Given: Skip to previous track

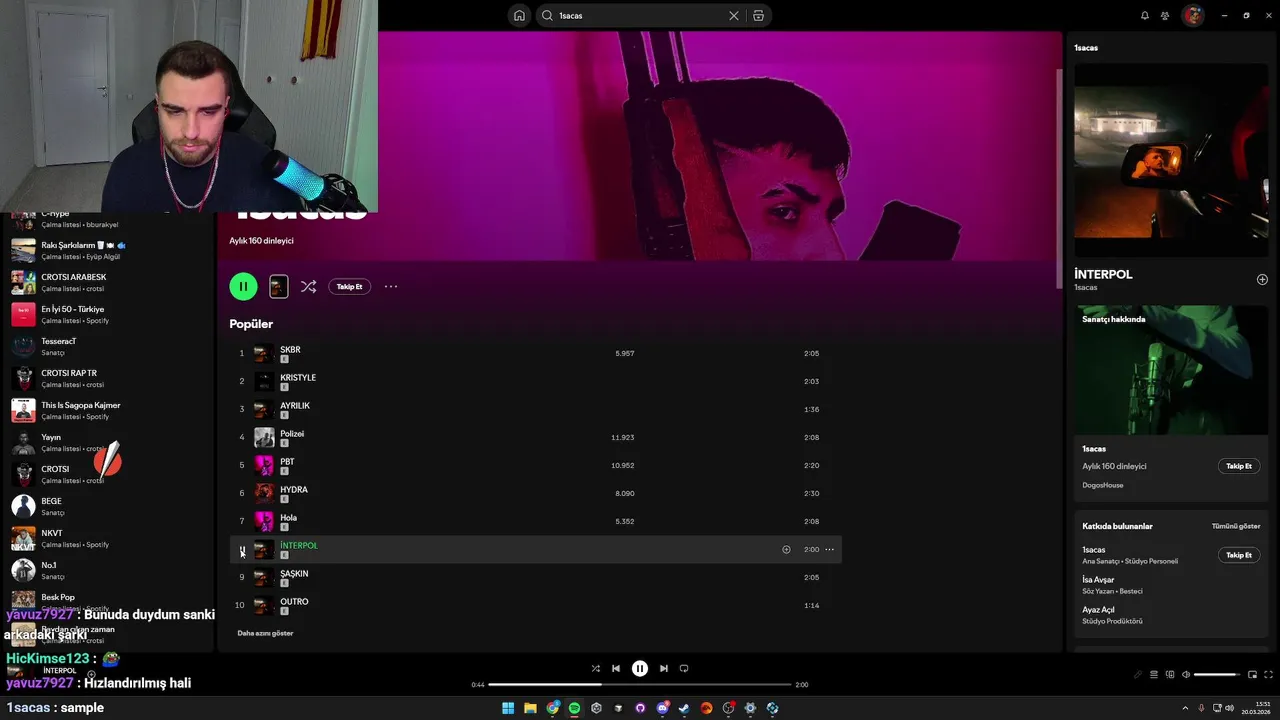Looking at the screenshot, I should coord(616,668).
